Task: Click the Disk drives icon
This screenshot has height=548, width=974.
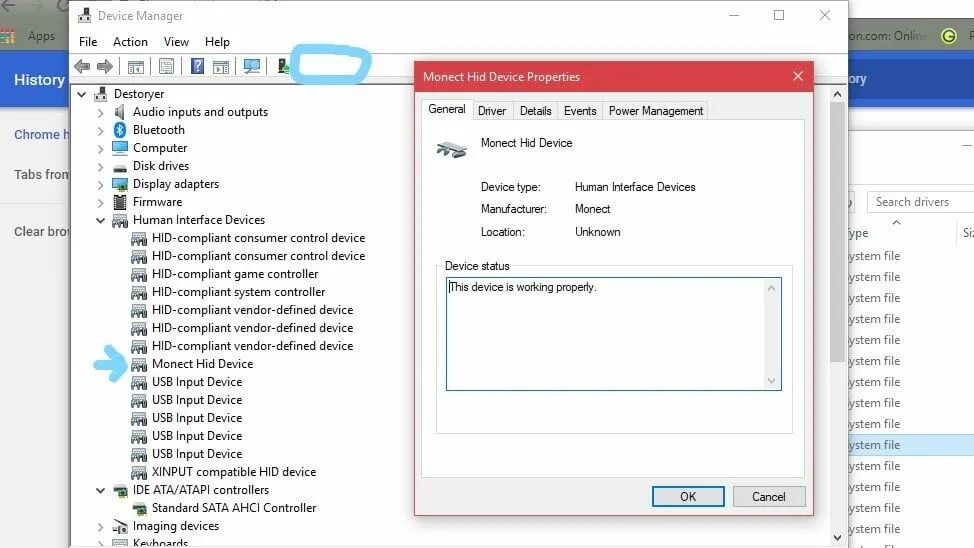Action: 120,167
